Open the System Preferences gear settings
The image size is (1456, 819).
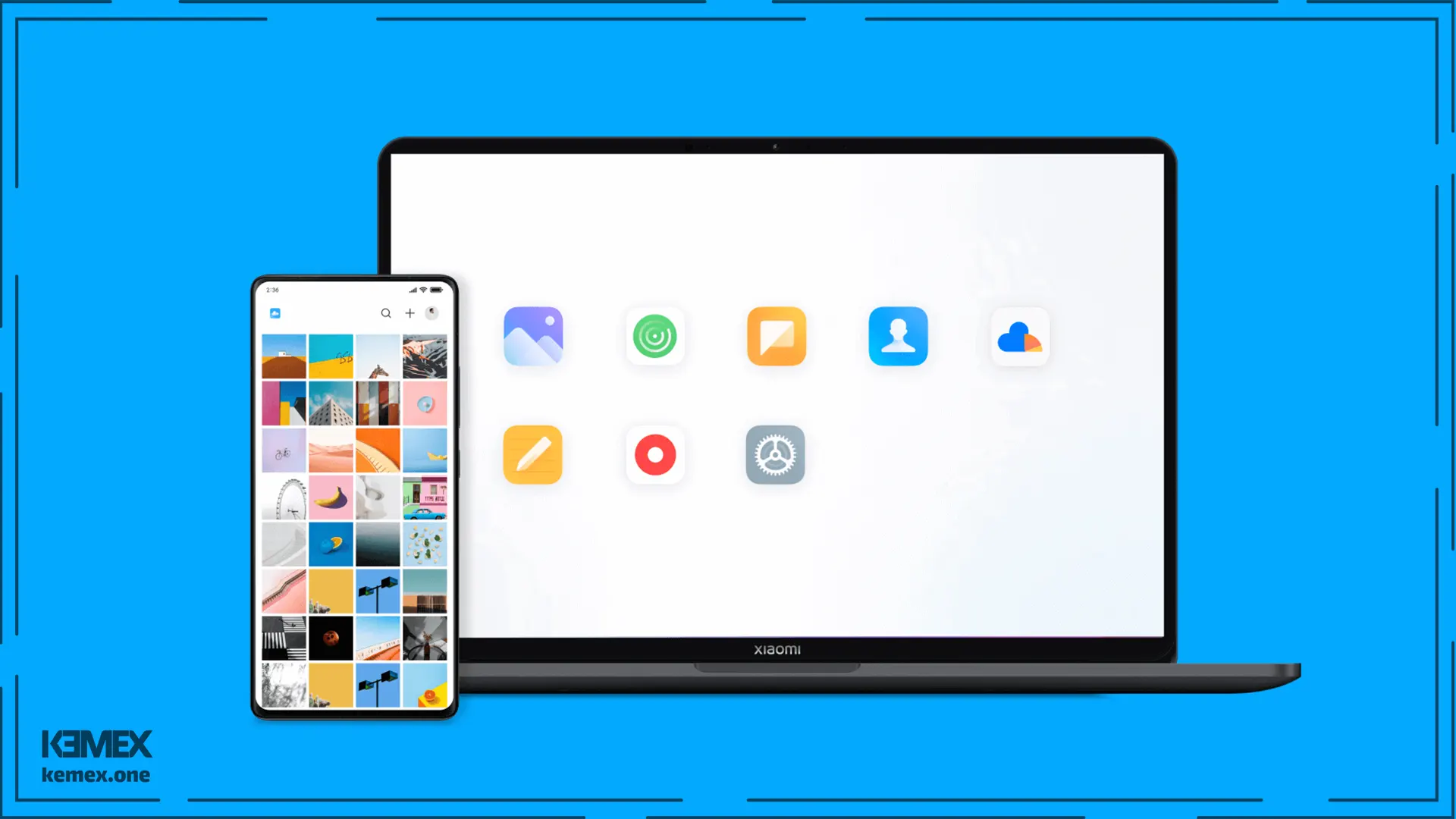[777, 454]
